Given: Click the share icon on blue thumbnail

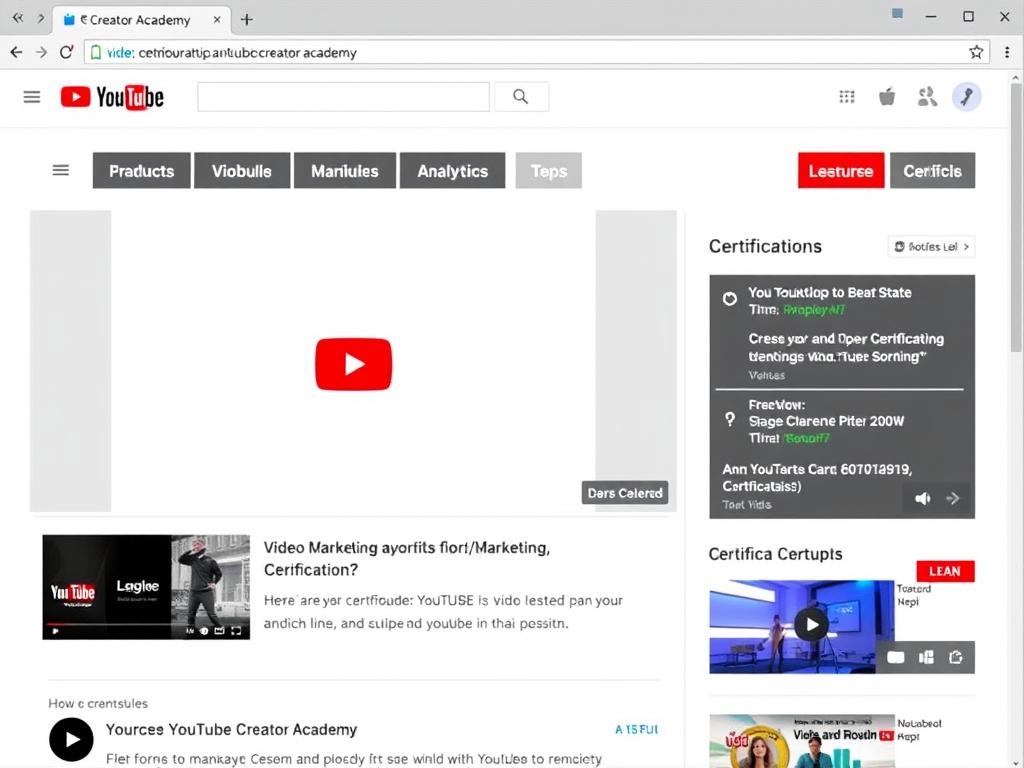Looking at the screenshot, I should point(955,657).
